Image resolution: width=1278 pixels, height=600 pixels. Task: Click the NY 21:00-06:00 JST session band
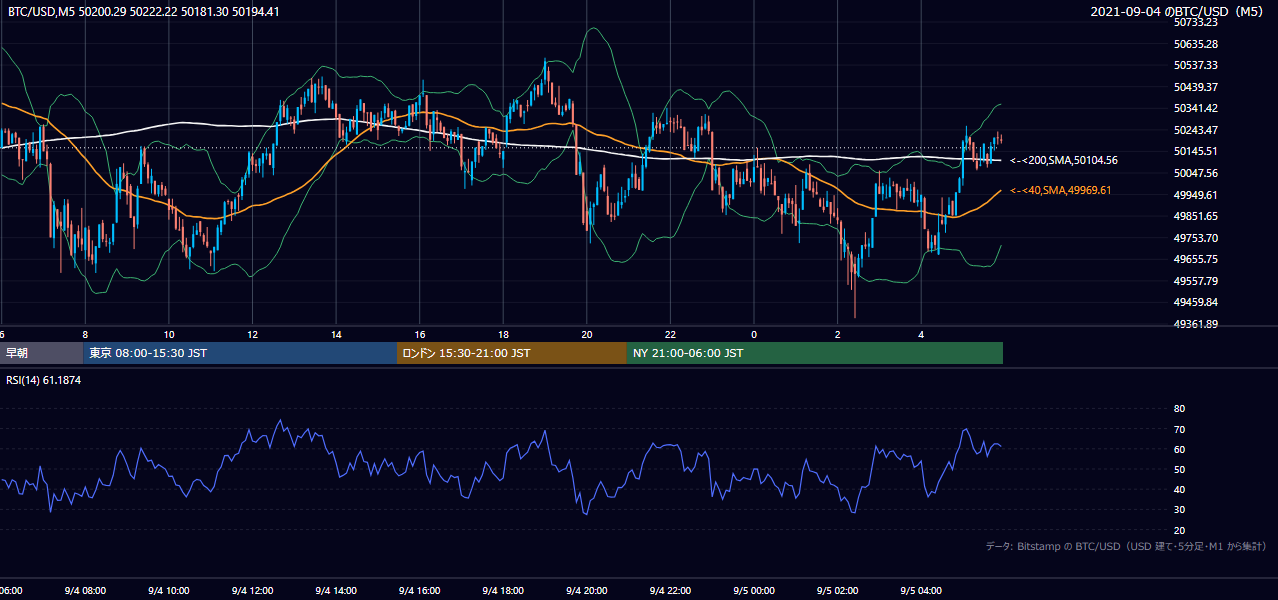click(815, 353)
